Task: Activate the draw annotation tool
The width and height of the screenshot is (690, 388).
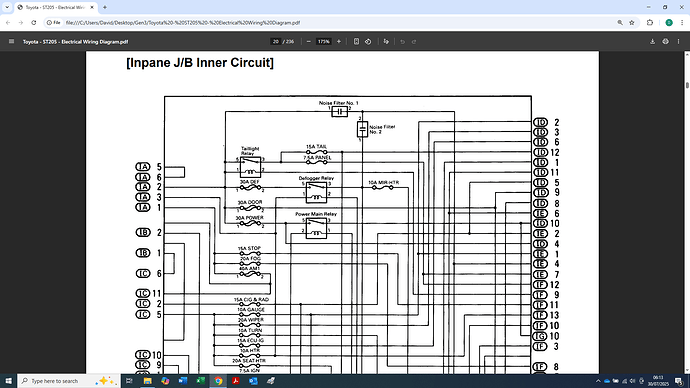Action: click(386, 41)
